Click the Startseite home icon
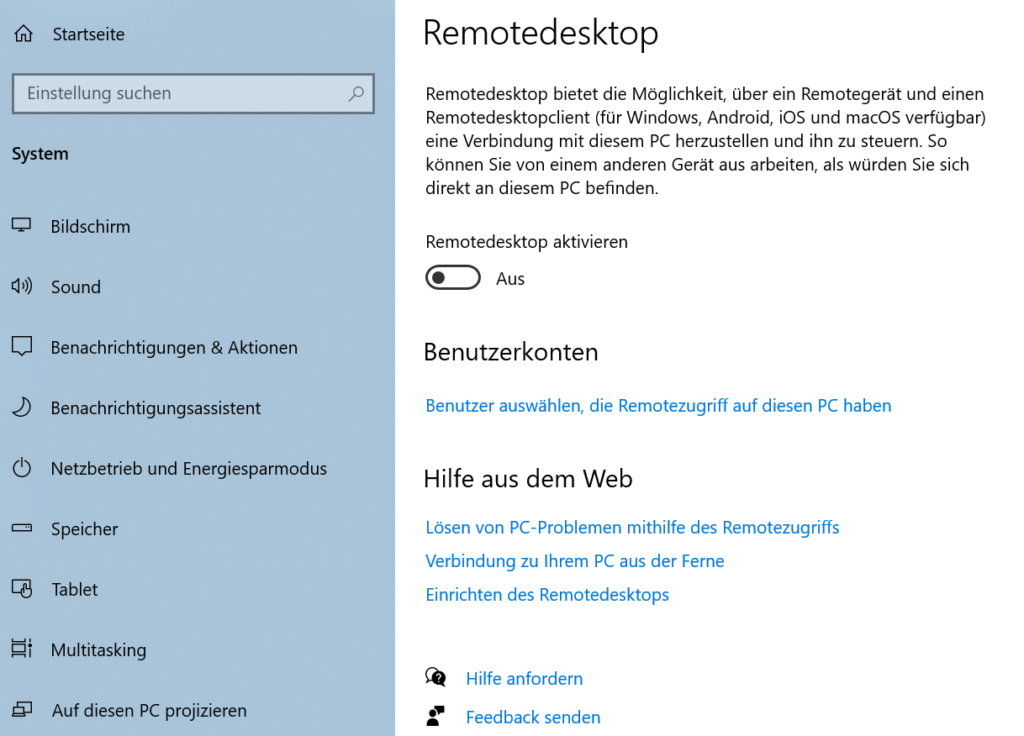The image size is (1024, 736). tap(22, 34)
